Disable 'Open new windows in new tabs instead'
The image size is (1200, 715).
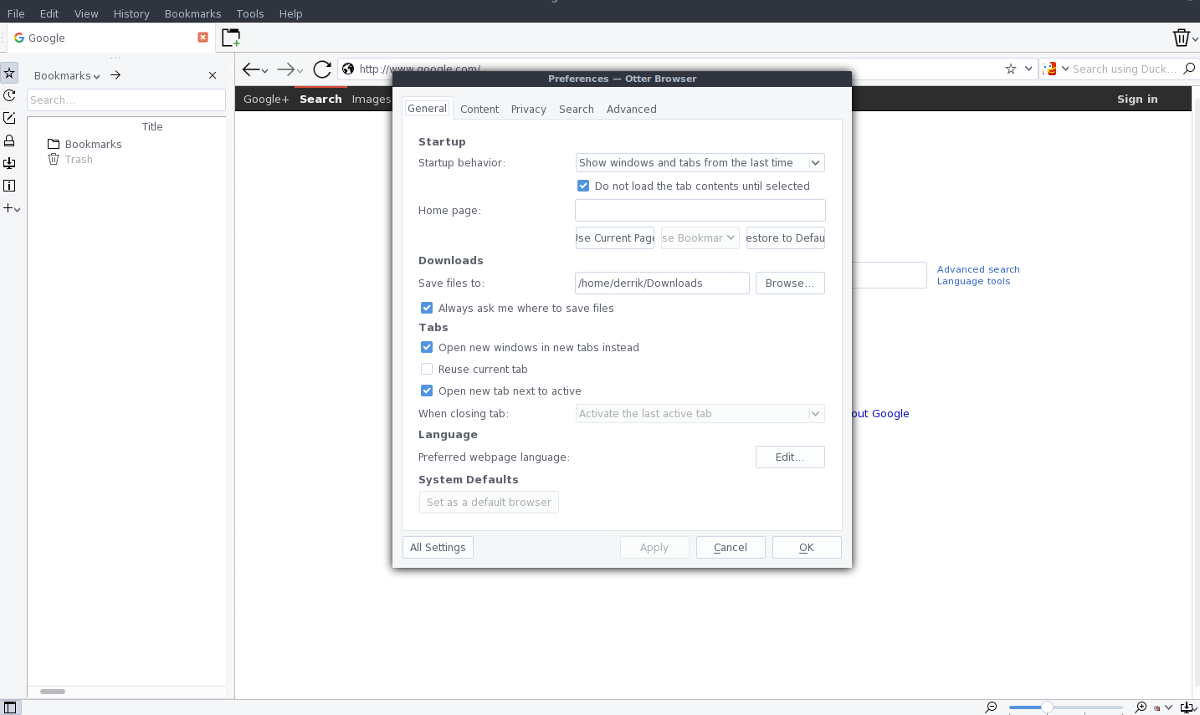[426, 347]
